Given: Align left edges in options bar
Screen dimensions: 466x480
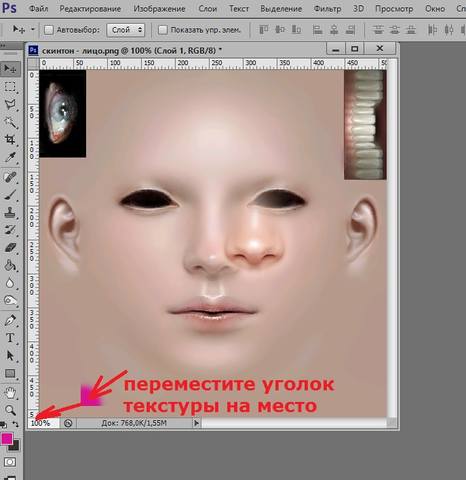Looking at the screenshot, I should 318,30.
